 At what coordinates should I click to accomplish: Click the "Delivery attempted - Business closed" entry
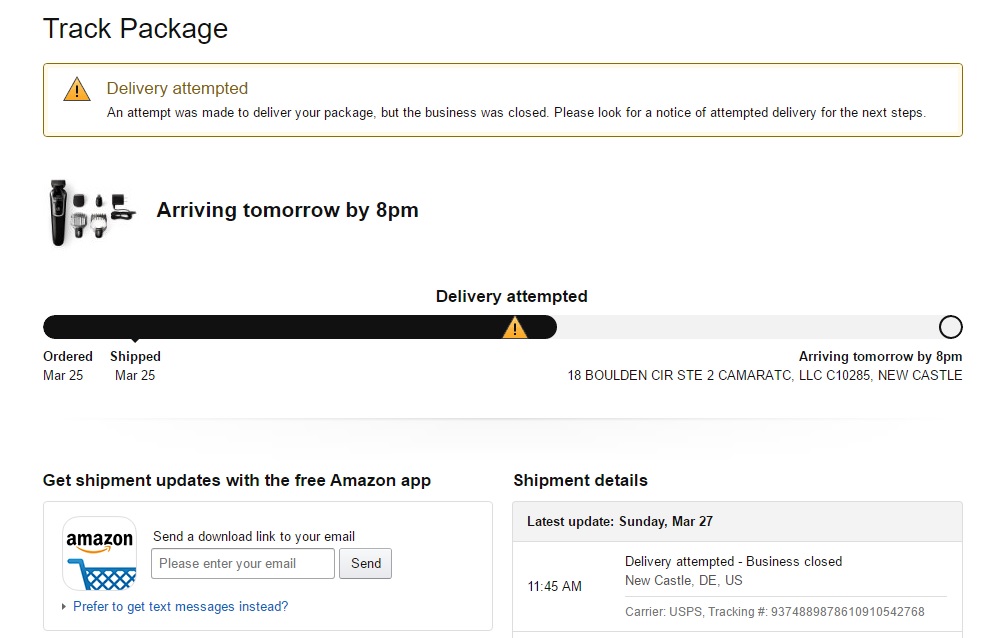click(733, 561)
